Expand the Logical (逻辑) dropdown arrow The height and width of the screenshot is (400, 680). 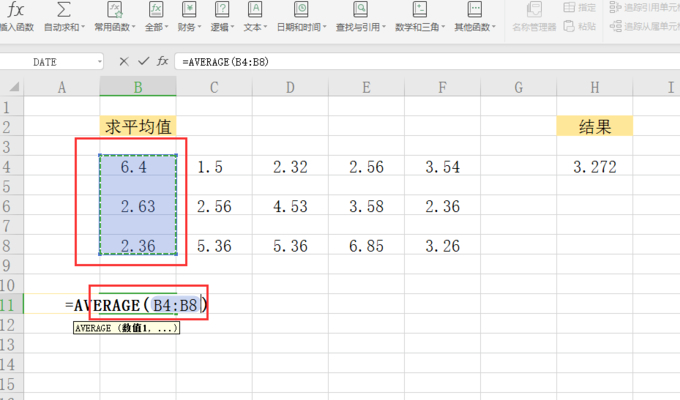(x=232, y=27)
